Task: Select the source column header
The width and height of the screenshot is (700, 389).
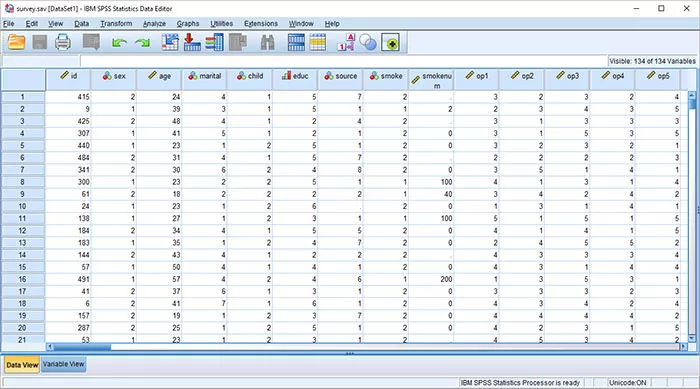Action: click(x=341, y=80)
